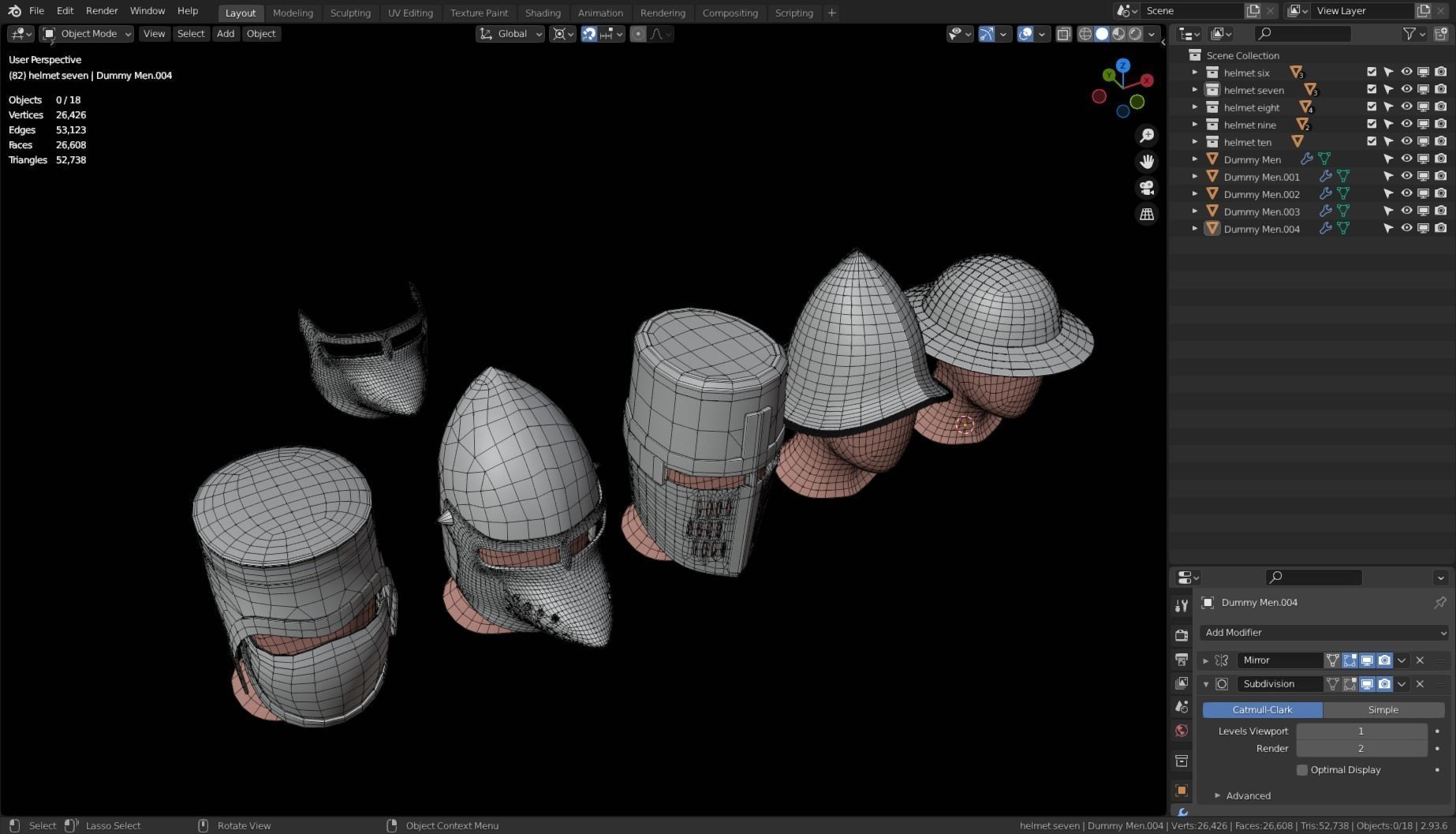1456x834 pixels.
Task: Switch to wireframe viewport shading
Action: [x=1085, y=34]
